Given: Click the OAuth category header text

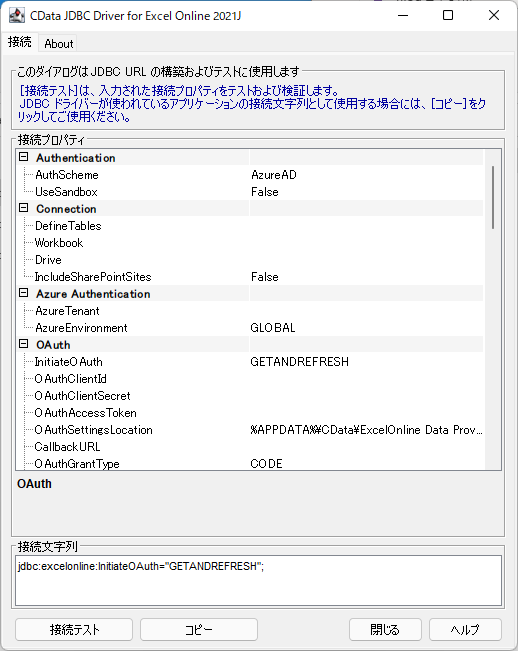Looking at the screenshot, I should pyautogui.click(x=53, y=345).
